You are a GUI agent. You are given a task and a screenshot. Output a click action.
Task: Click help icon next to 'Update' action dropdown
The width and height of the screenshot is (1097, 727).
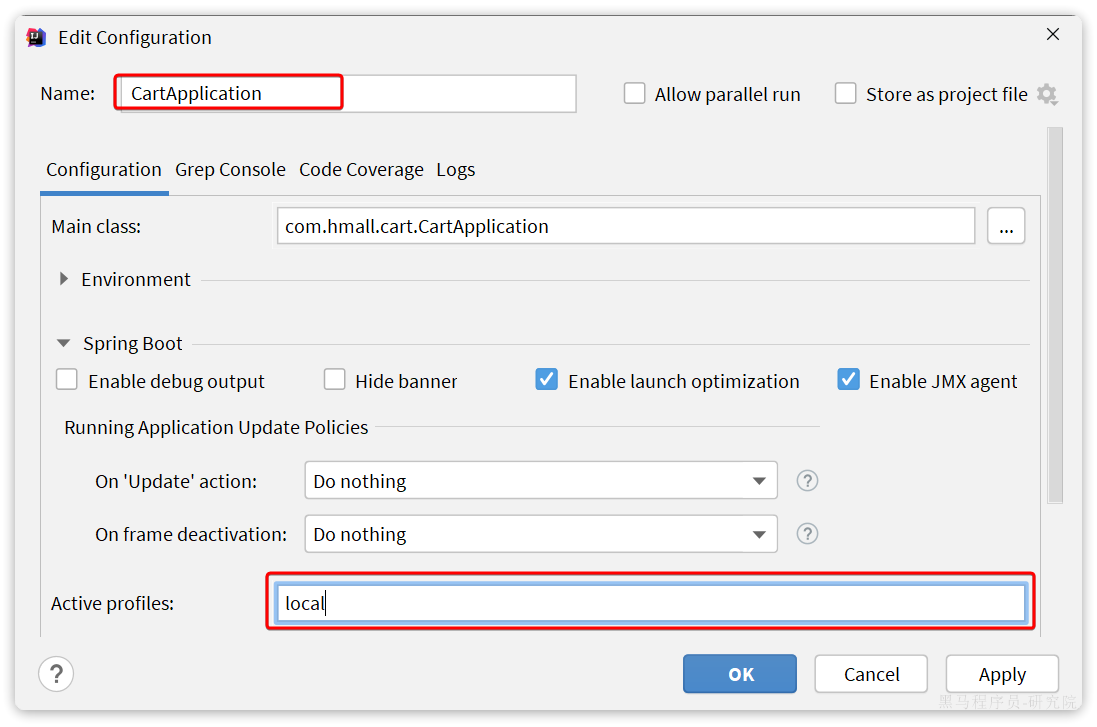[807, 481]
